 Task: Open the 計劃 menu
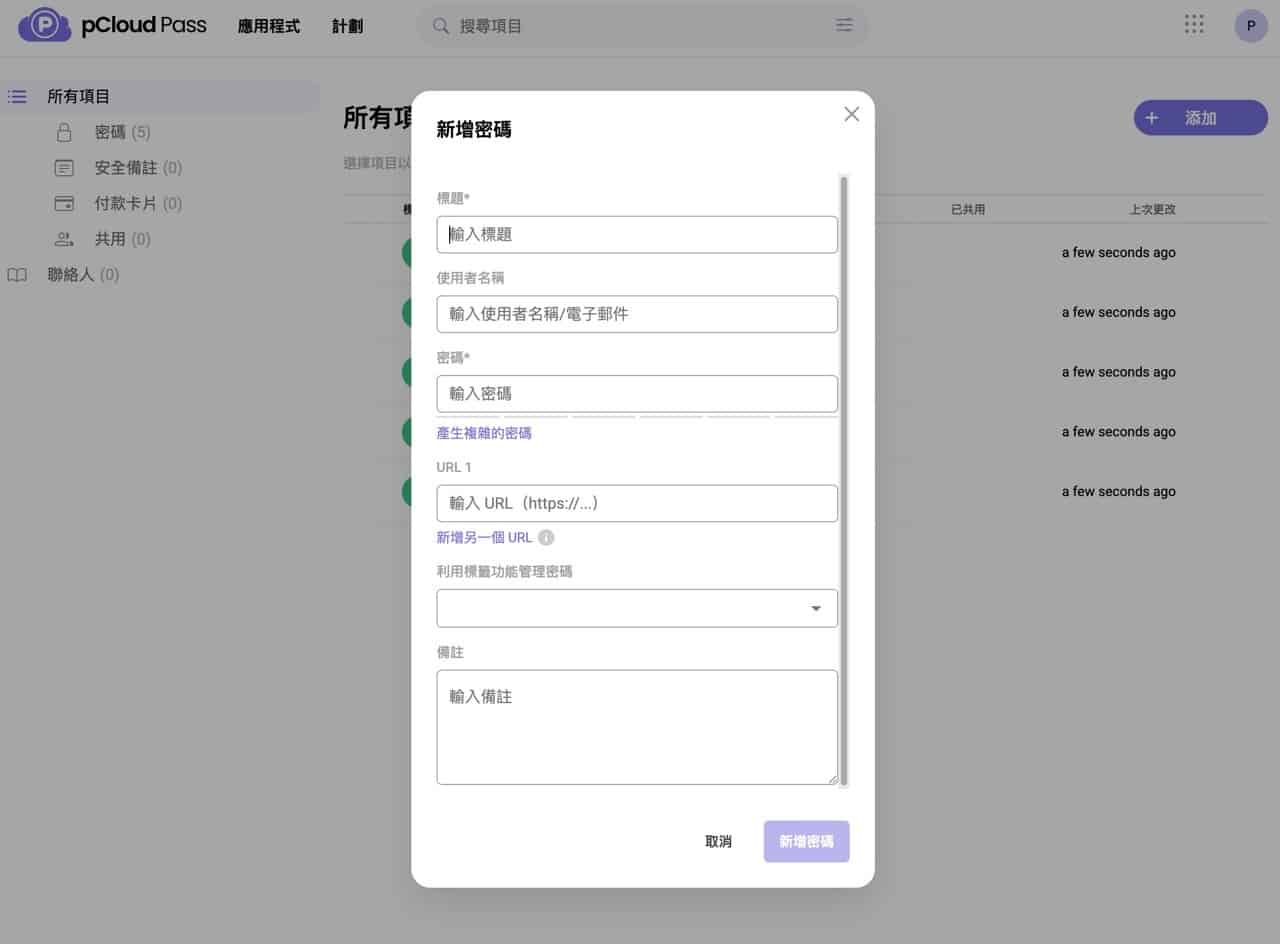coord(348,27)
